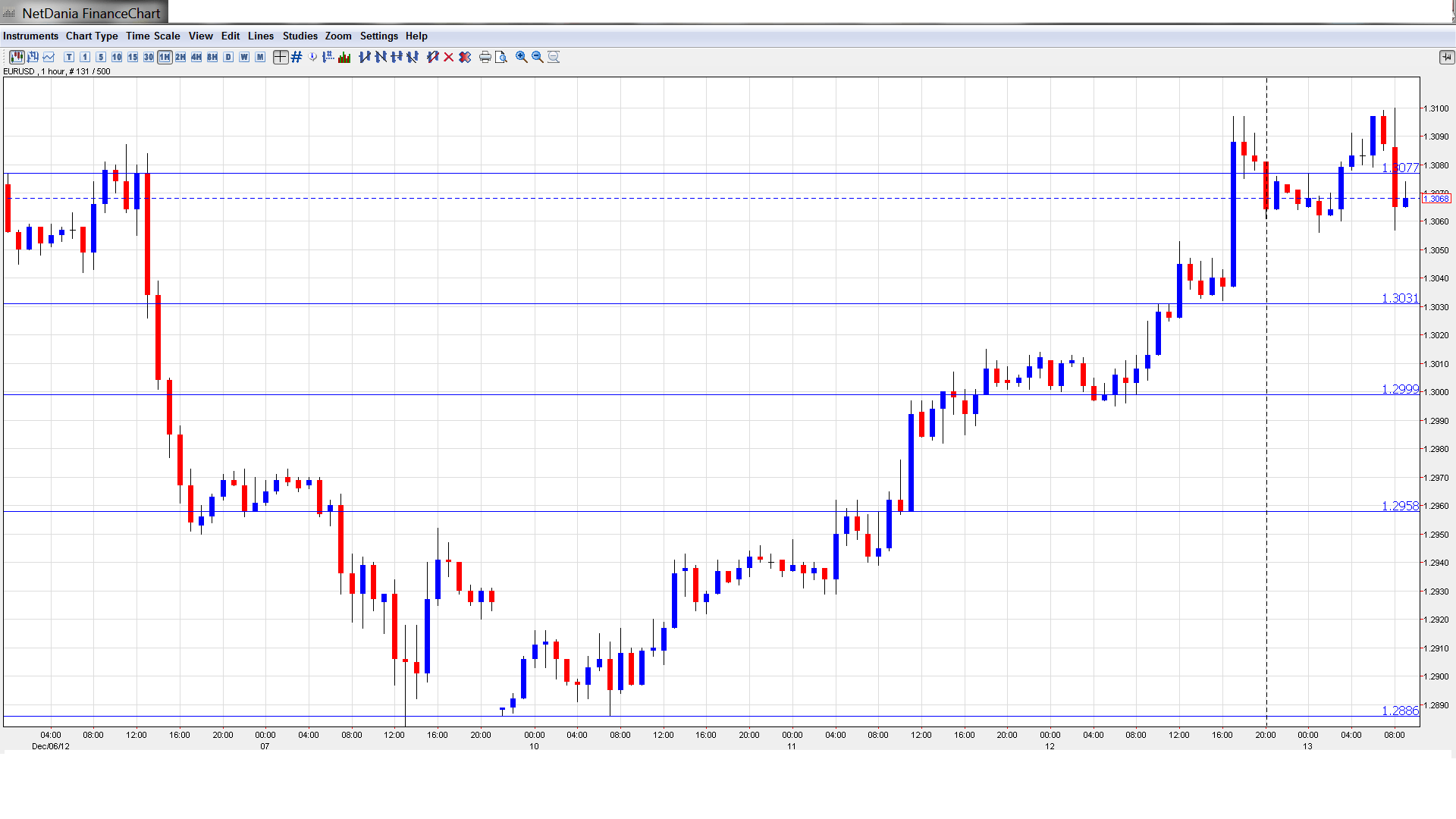Image resolution: width=1456 pixels, height=819 pixels.
Task: Toggle the 1H time scale button
Action: 165,57
